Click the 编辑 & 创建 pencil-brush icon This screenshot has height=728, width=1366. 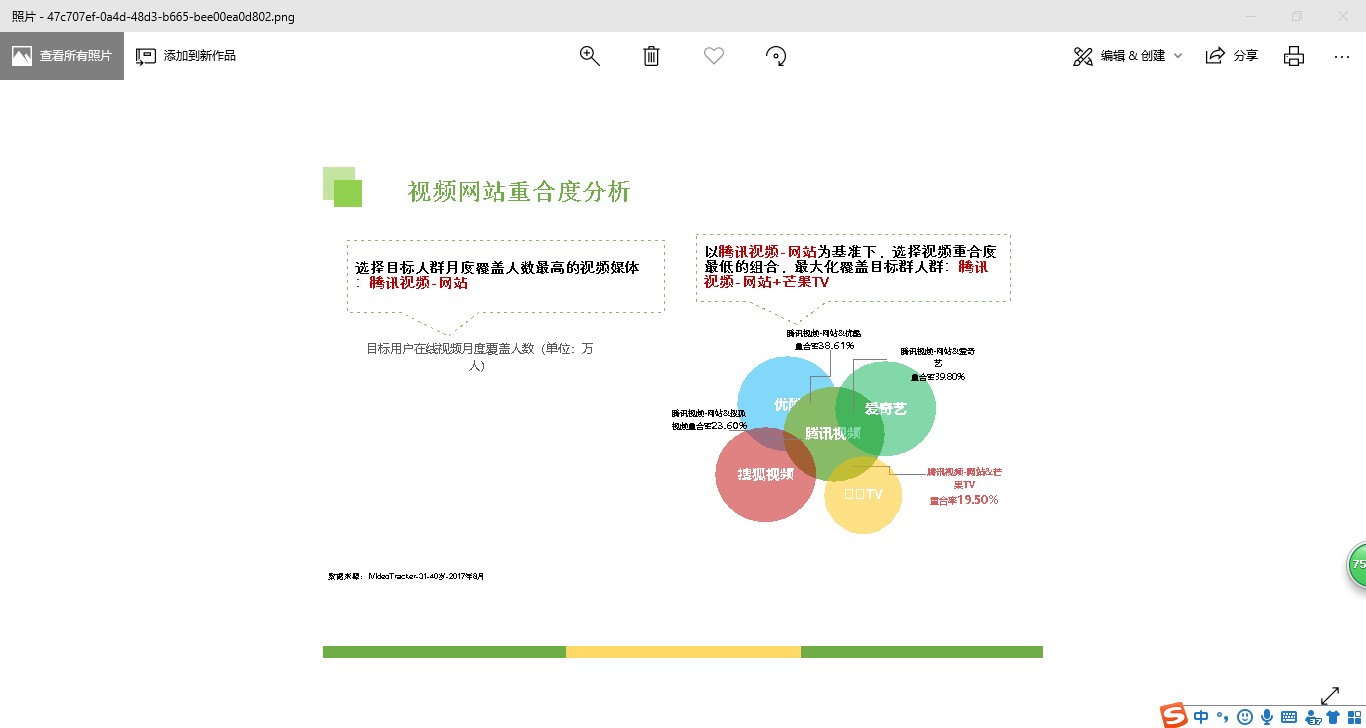(1083, 56)
